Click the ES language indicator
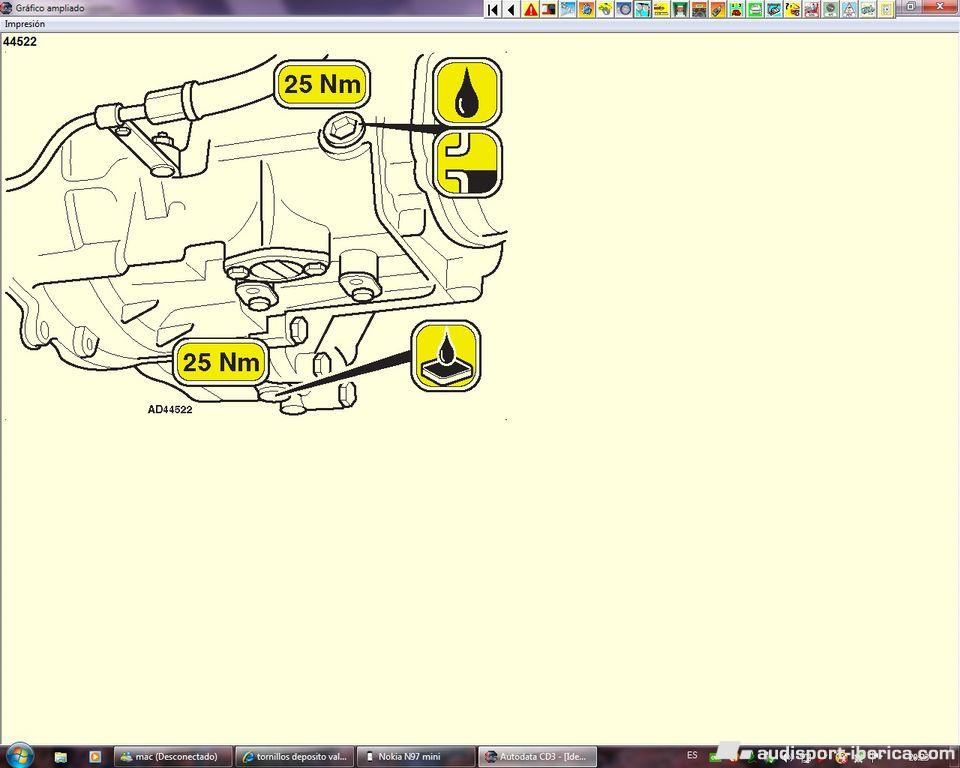The height and width of the screenshot is (768, 960). [692, 755]
